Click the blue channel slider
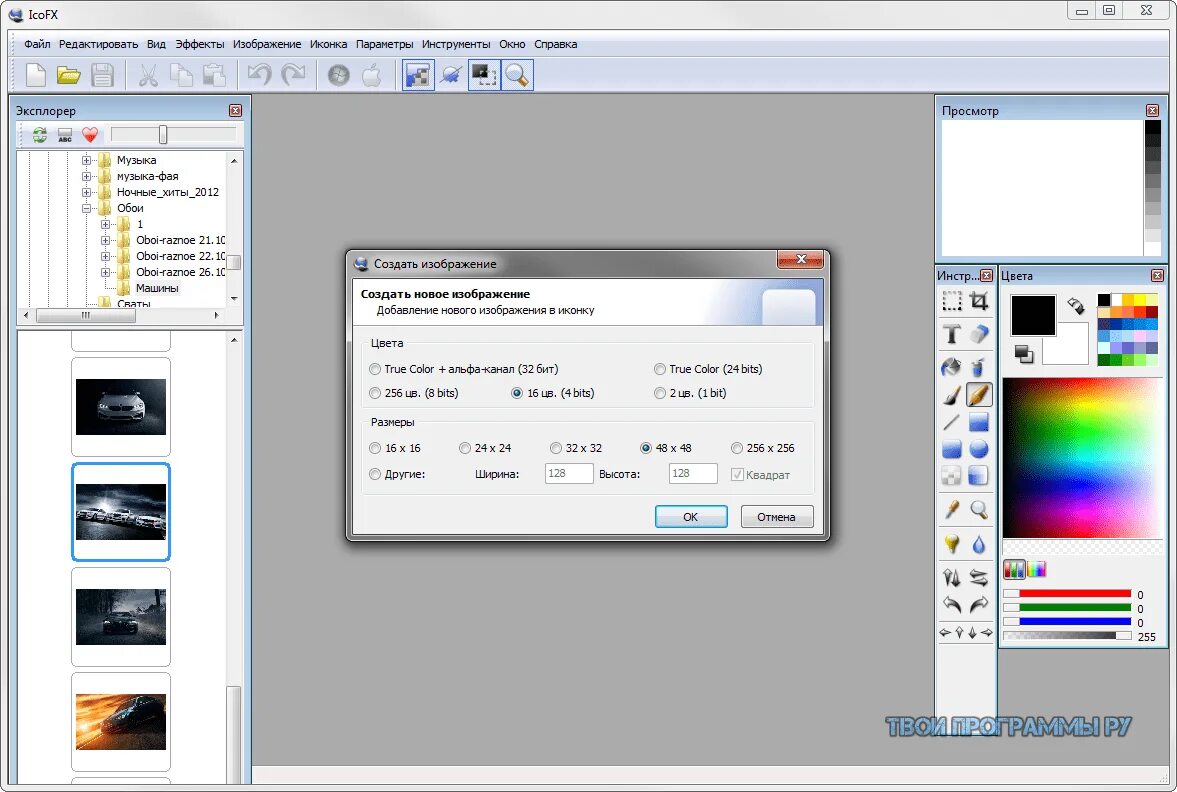Screen dimensions: 1177x792 1067,622
